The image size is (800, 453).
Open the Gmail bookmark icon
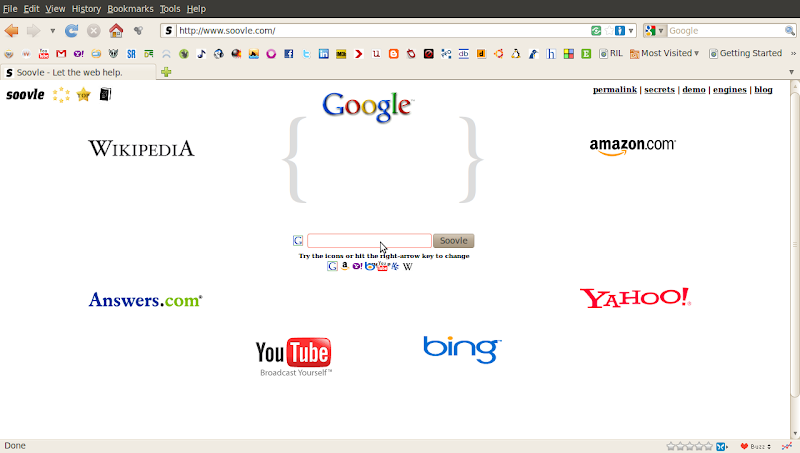pos(61,53)
